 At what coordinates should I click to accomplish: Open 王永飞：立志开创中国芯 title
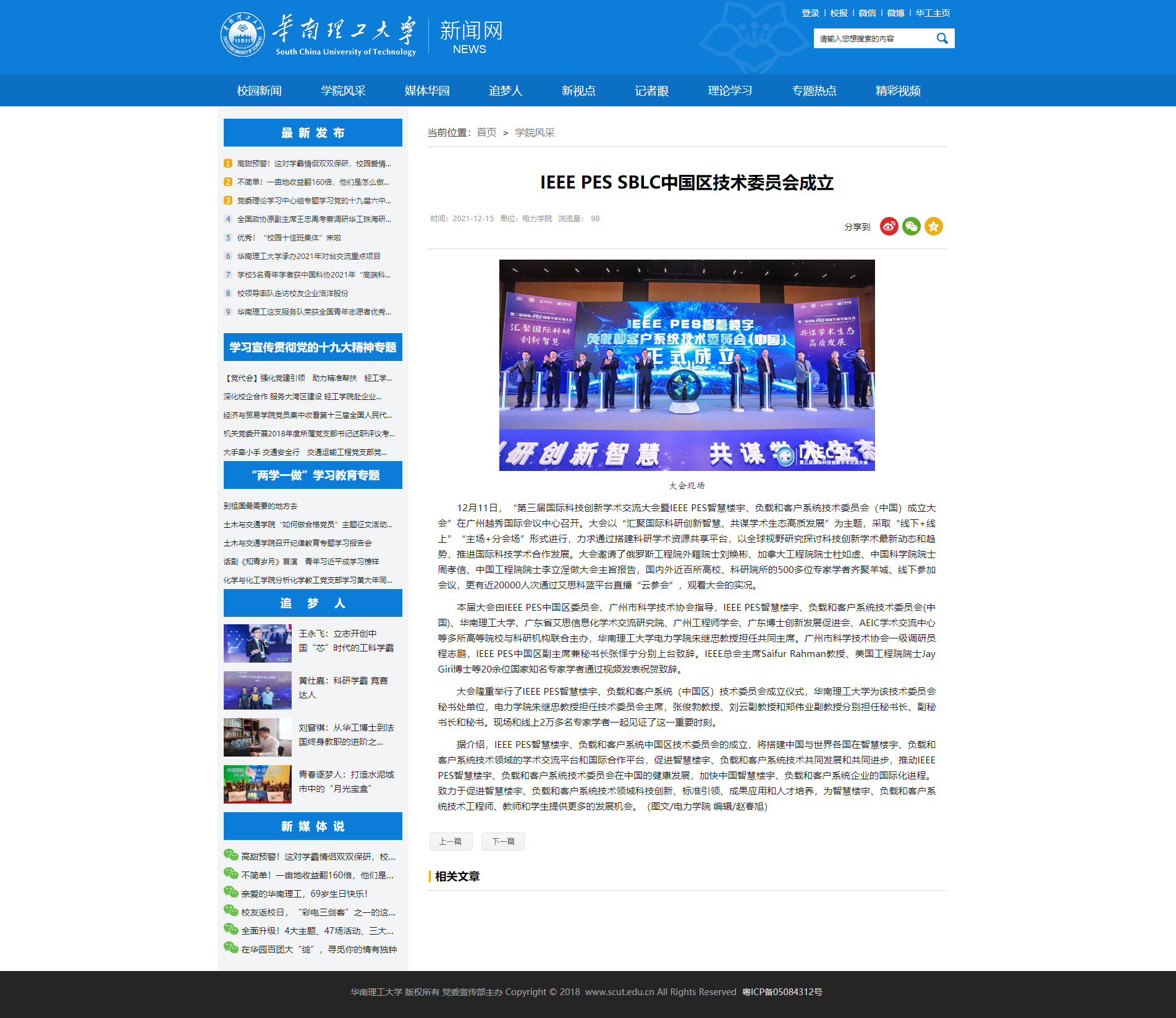pos(346,641)
